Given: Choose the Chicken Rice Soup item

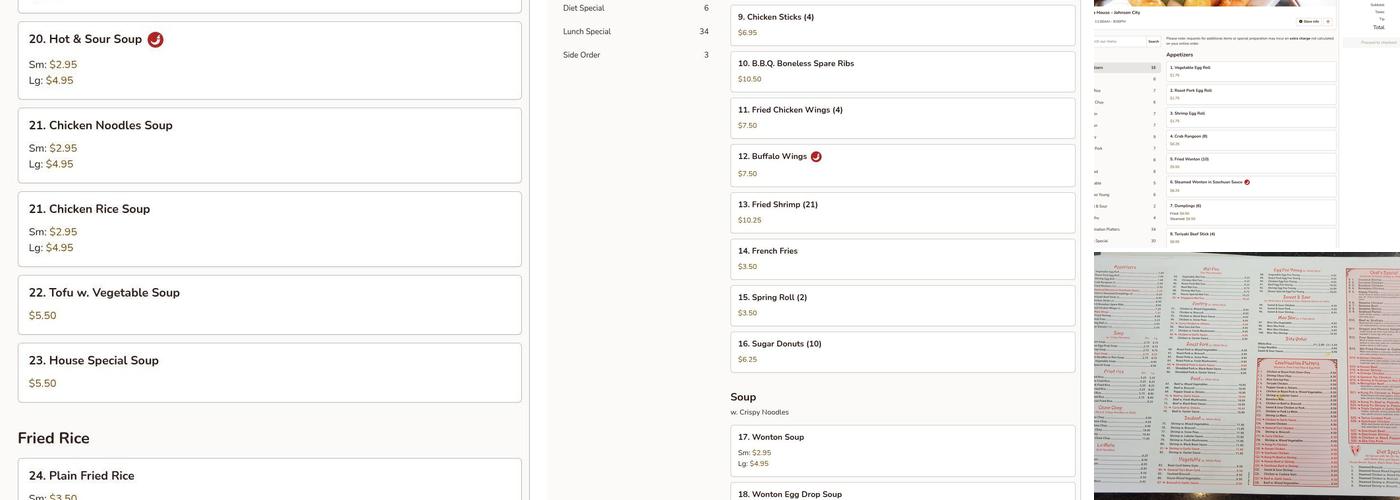Looking at the screenshot, I should coord(269,229).
